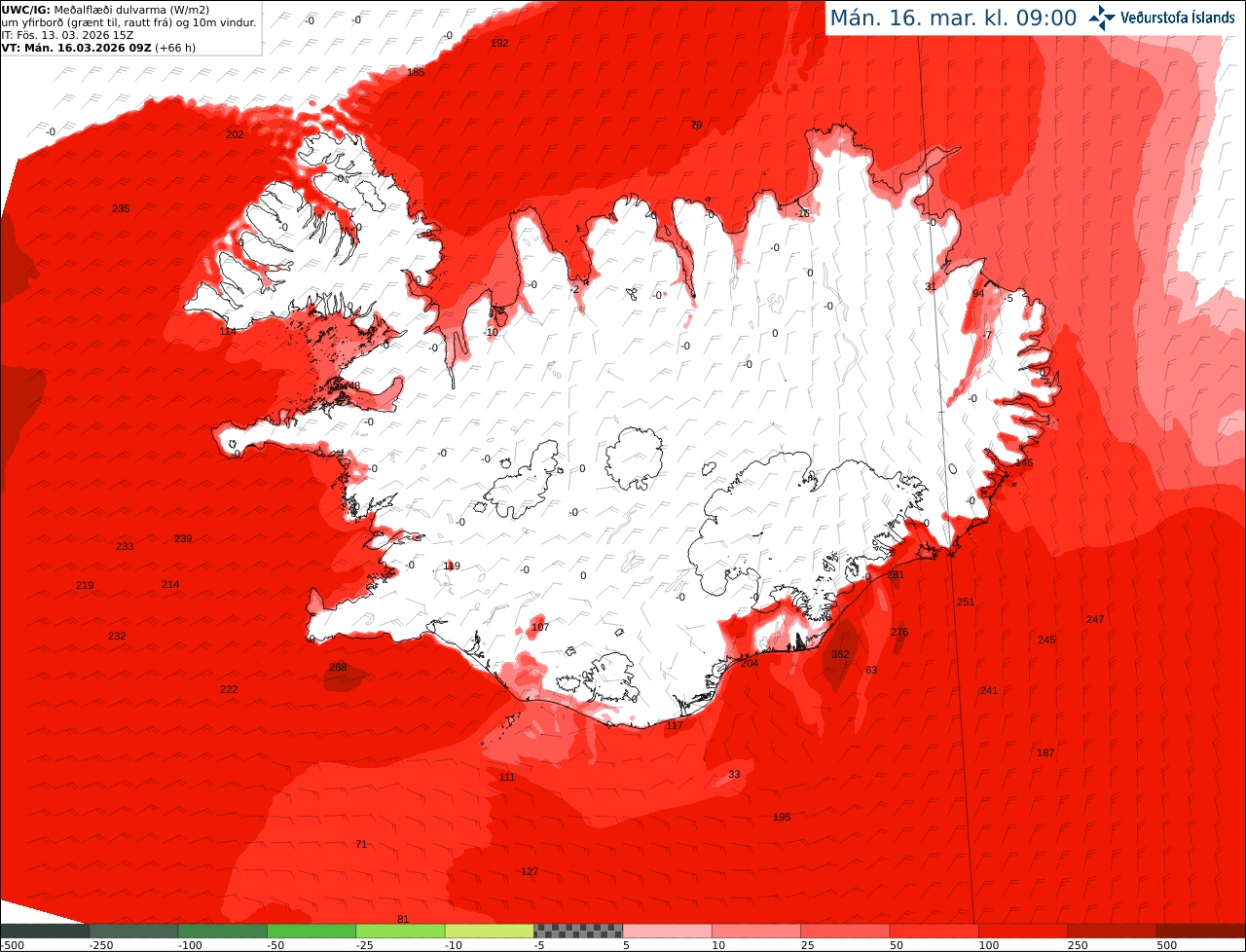Click the 195 flux value on the map

[782, 817]
